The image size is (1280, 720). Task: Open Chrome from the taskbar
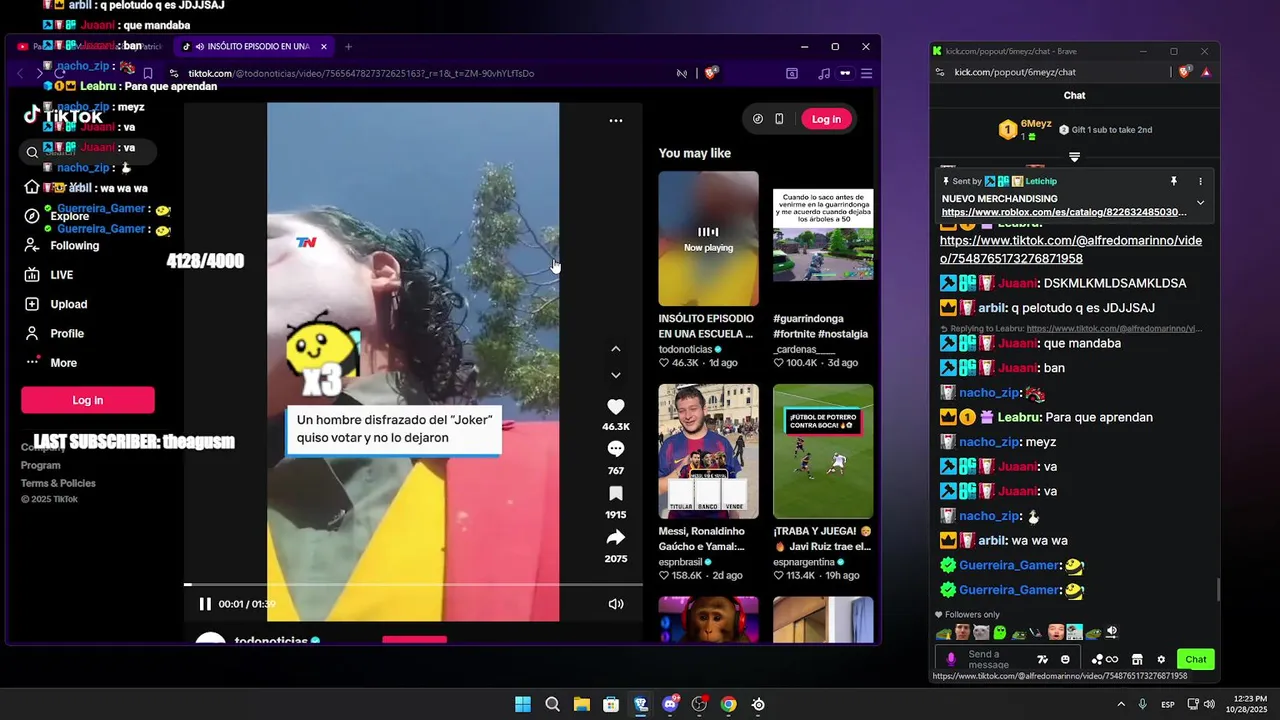[729, 704]
